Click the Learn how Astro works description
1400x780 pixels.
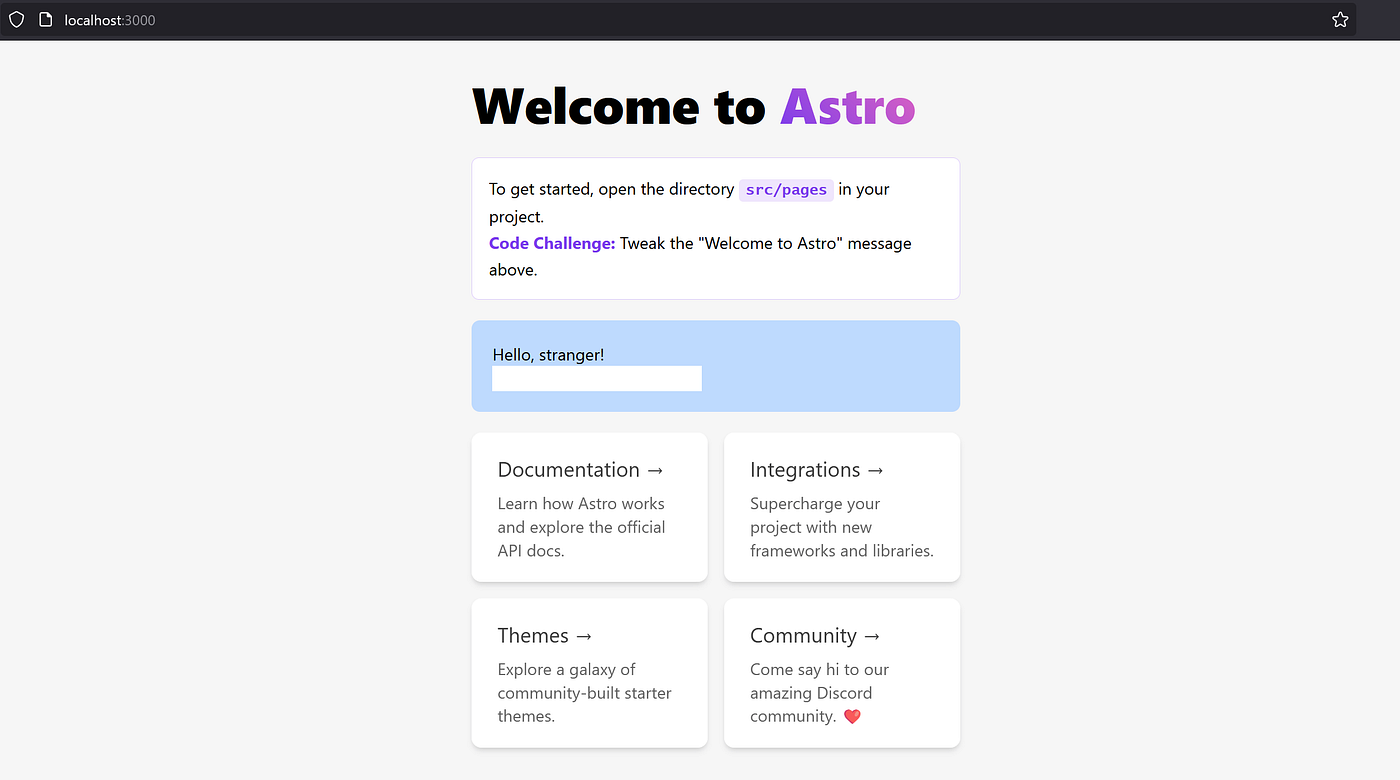click(x=582, y=527)
